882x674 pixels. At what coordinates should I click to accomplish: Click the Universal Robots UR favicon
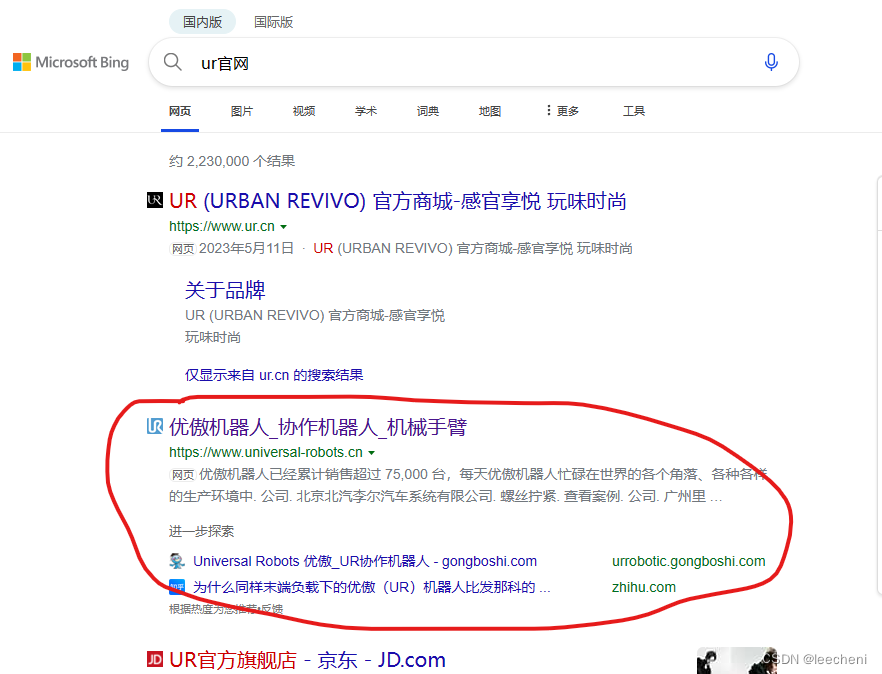155,426
